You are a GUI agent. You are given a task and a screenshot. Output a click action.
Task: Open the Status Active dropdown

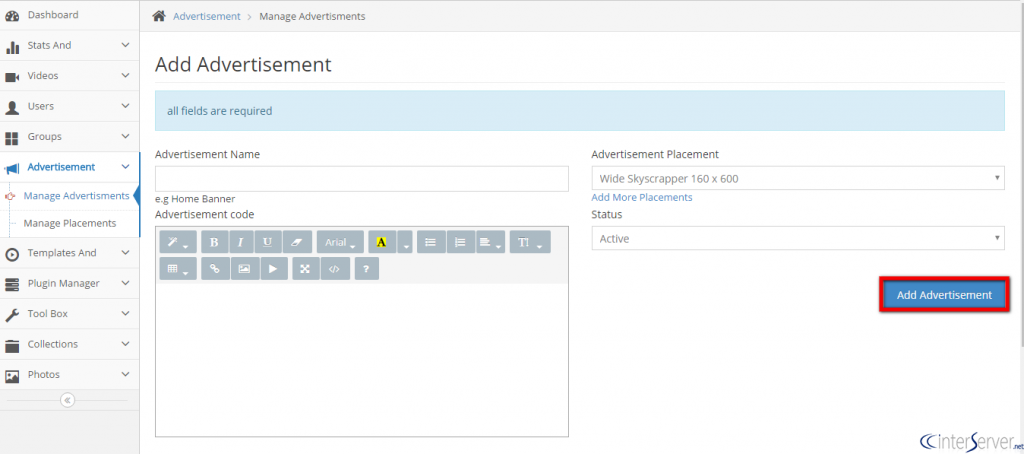798,238
